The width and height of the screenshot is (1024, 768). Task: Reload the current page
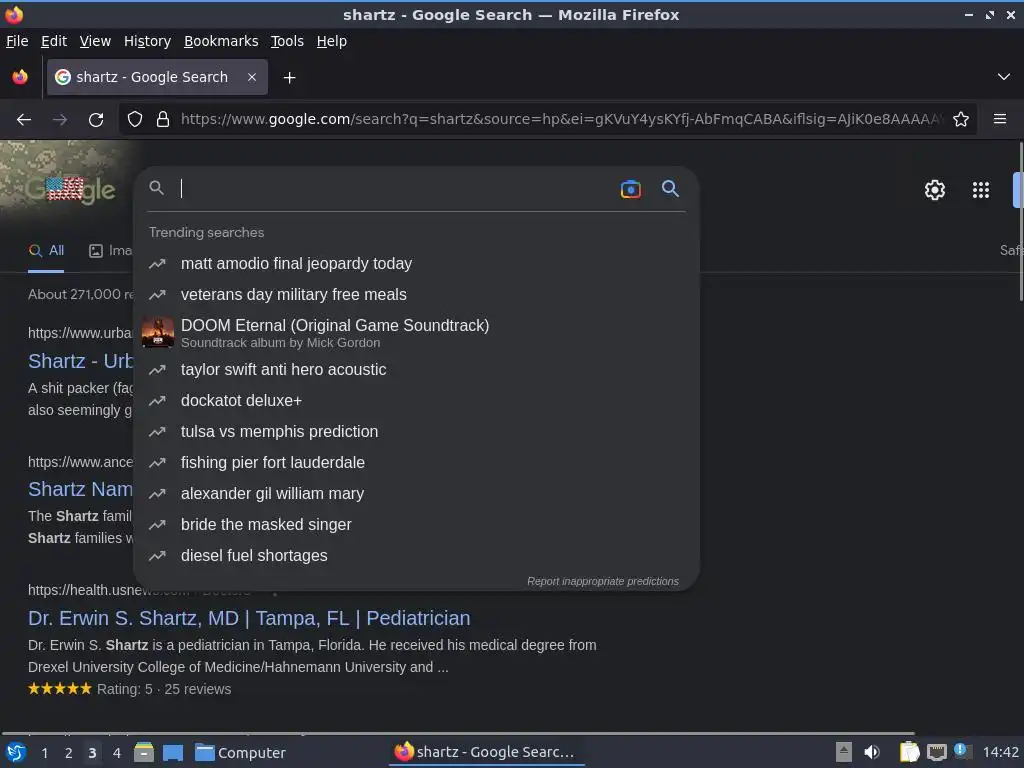coord(96,120)
